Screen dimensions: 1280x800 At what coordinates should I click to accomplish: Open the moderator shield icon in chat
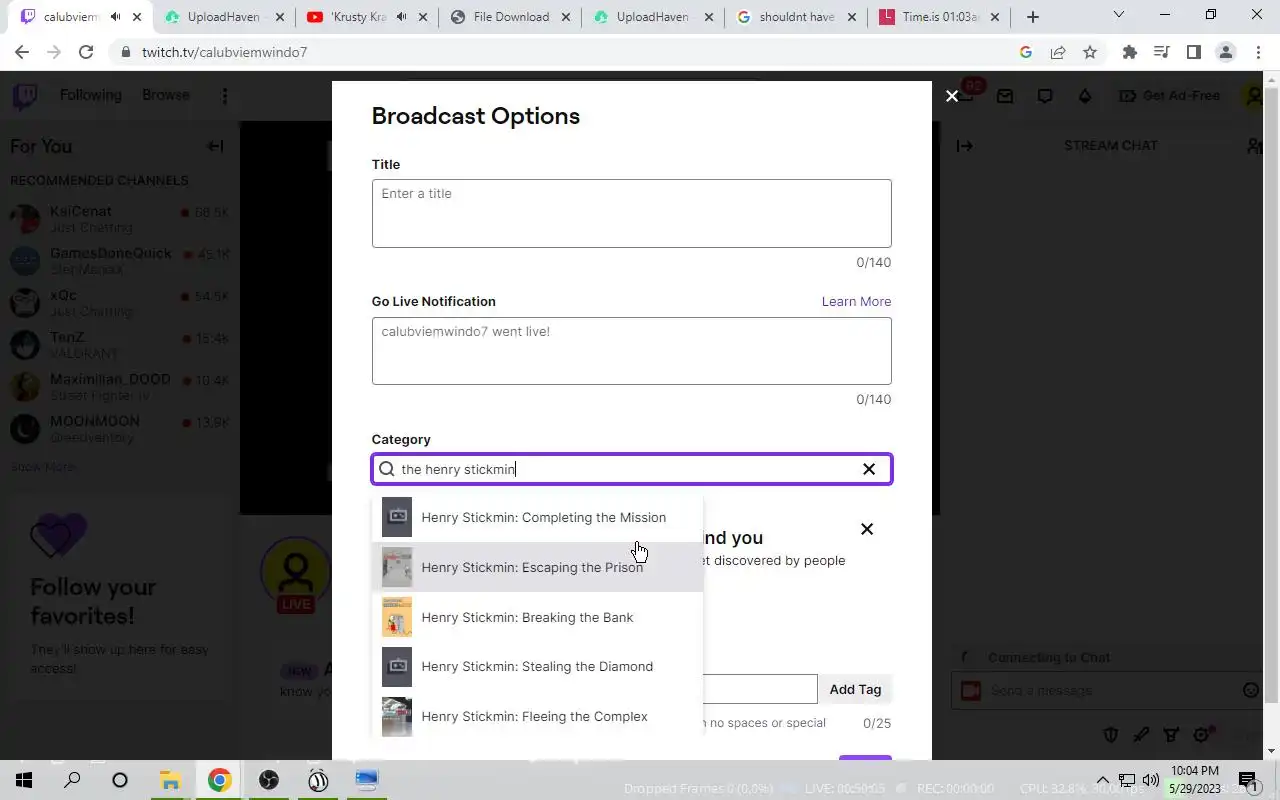1110,735
